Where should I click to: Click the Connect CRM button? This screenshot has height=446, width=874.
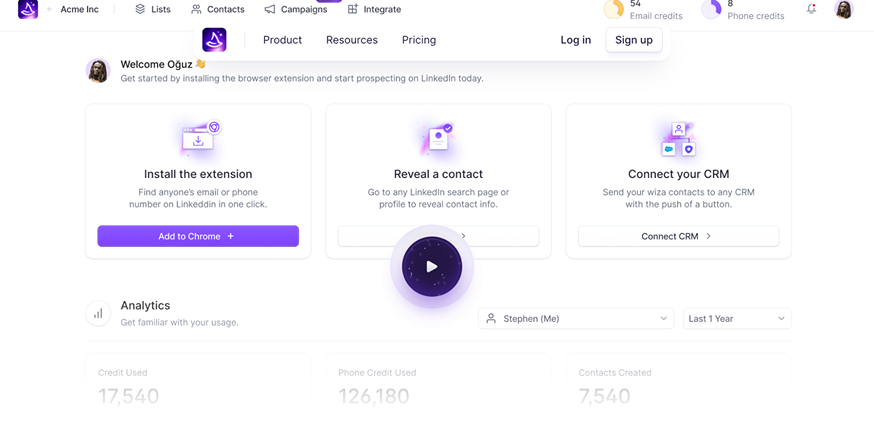pos(677,236)
